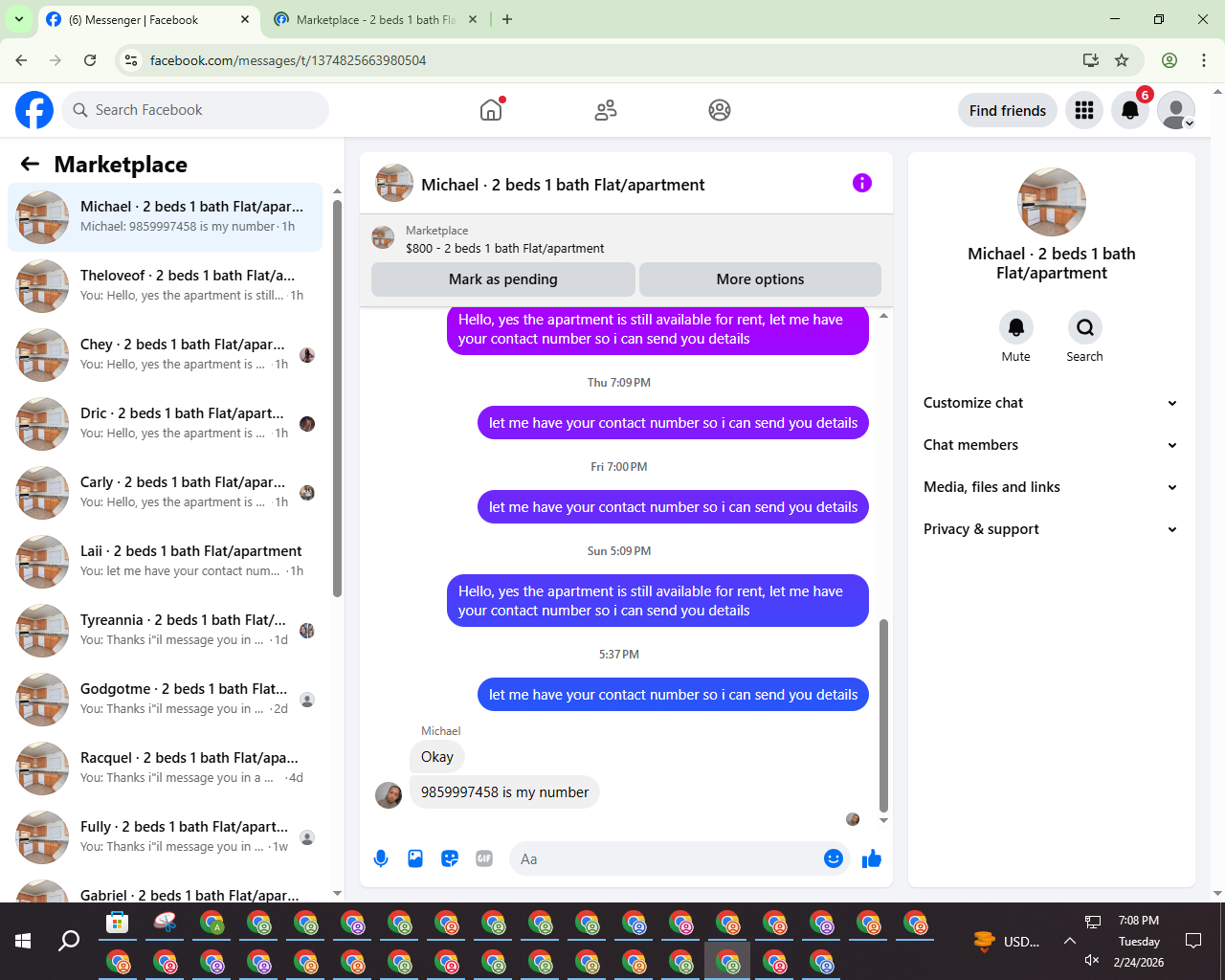Select the '9859997458 is my number' message
1225x980 pixels.
click(504, 792)
